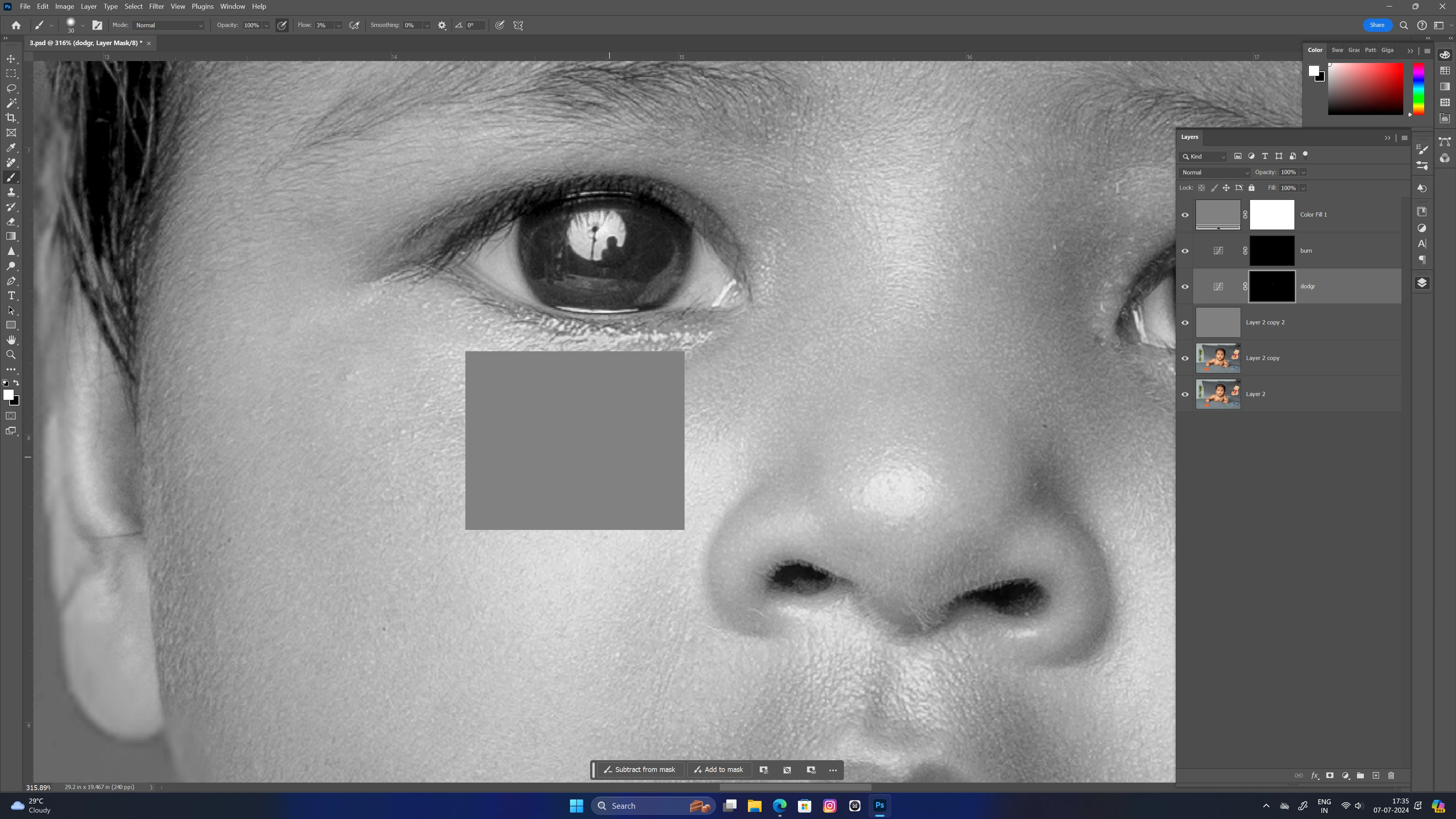Viewport: 1456px width, 819px height.
Task: Hide the Color Fill 1 layer
Action: (x=1185, y=215)
